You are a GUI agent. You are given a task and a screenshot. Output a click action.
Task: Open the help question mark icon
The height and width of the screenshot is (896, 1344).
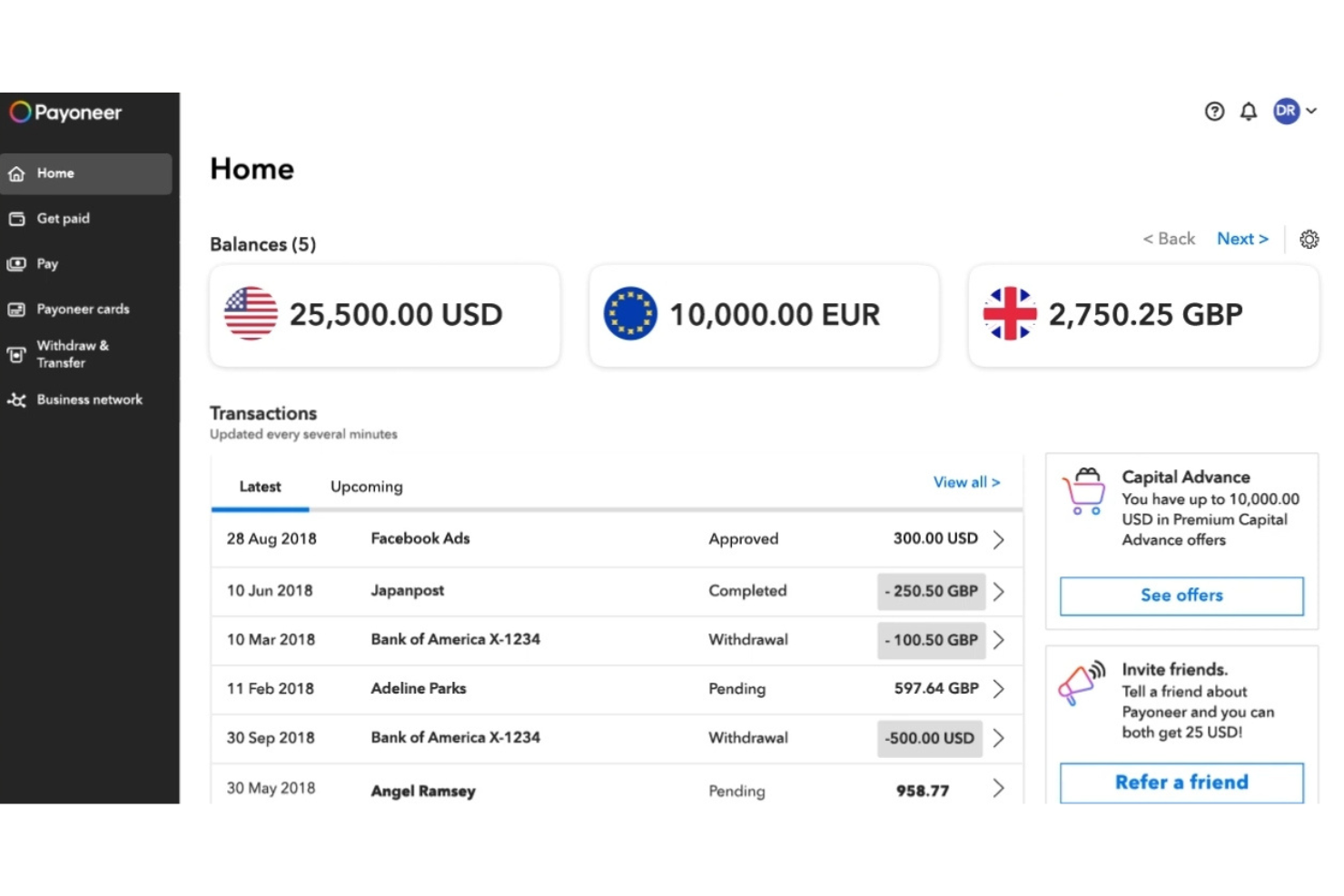point(1214,111)
